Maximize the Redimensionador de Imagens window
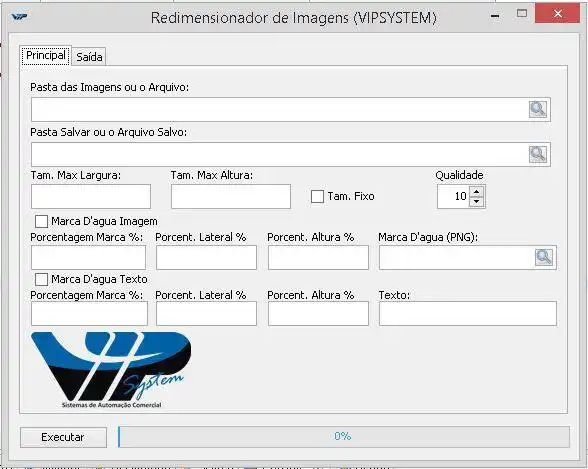 pos(522,14)
